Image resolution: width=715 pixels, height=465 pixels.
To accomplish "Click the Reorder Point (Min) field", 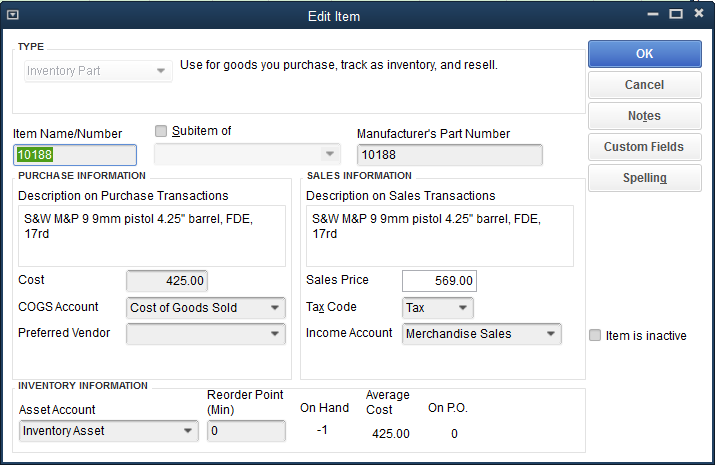I will tap(246, 431).
